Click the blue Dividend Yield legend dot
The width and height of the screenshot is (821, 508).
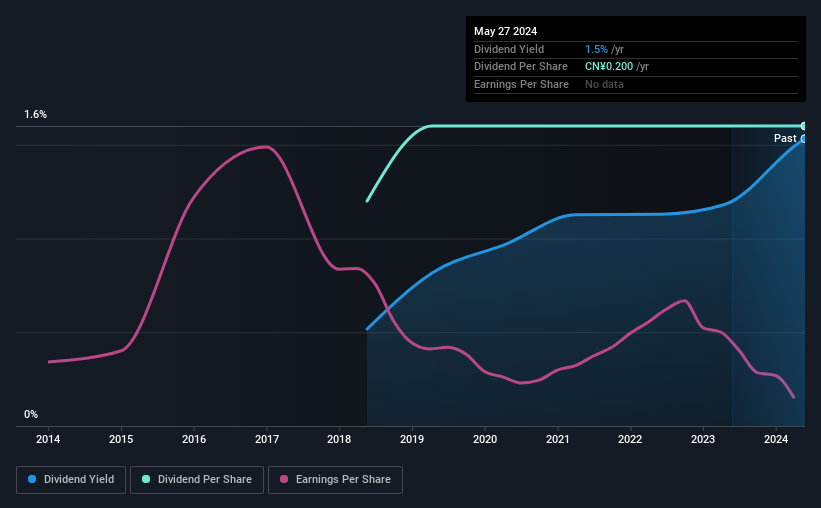32,479
